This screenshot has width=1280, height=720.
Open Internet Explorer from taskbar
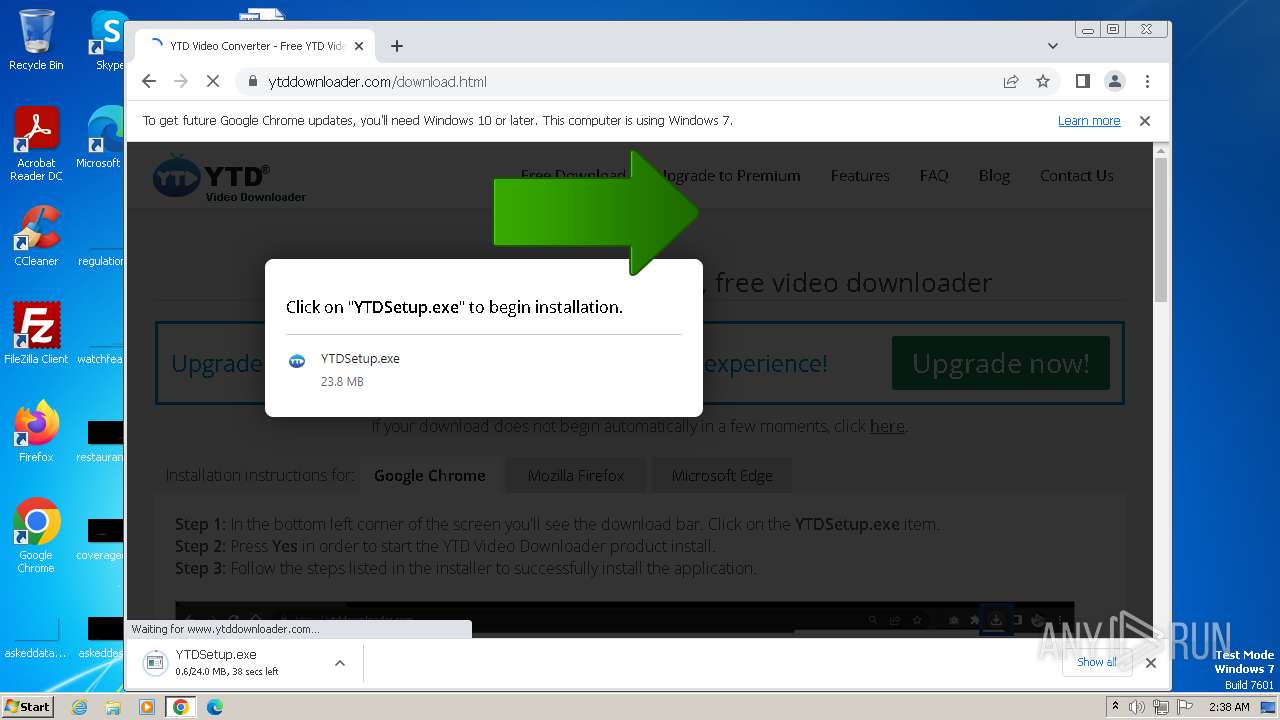[79, 707]
